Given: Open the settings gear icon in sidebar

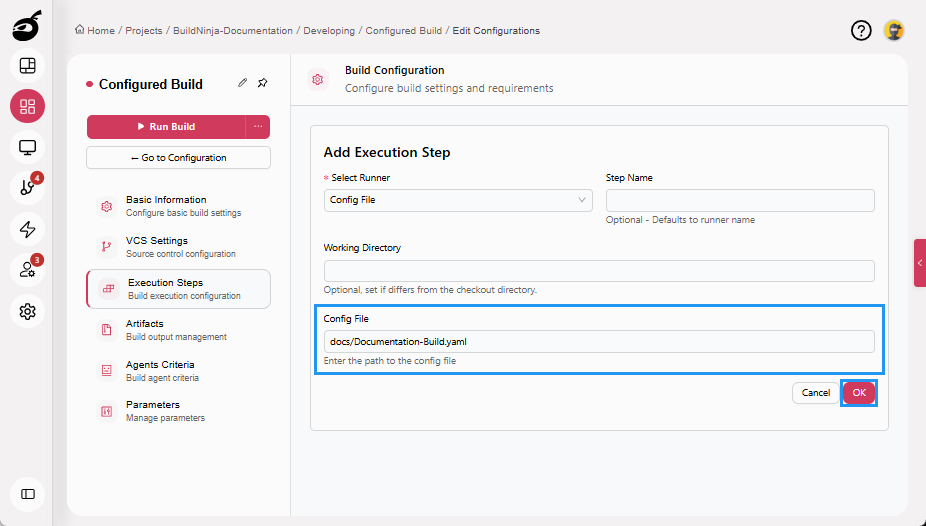Looking at the screenshot, I should 27,311.
